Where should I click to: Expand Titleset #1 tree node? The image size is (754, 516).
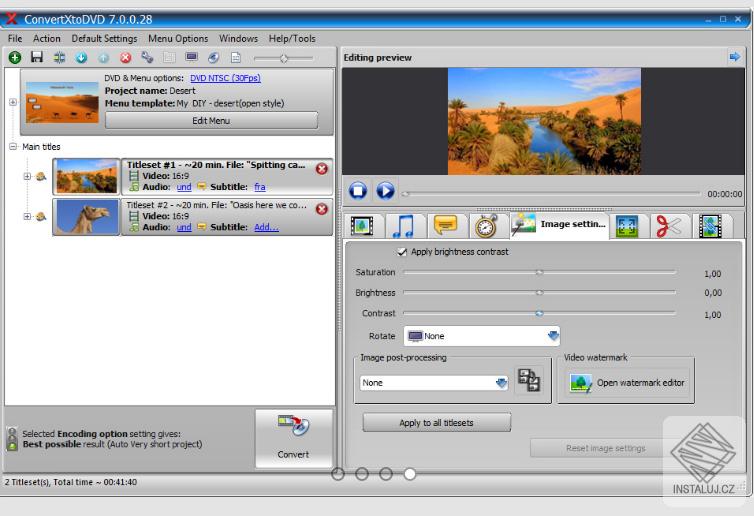click(x=27, y=176)
